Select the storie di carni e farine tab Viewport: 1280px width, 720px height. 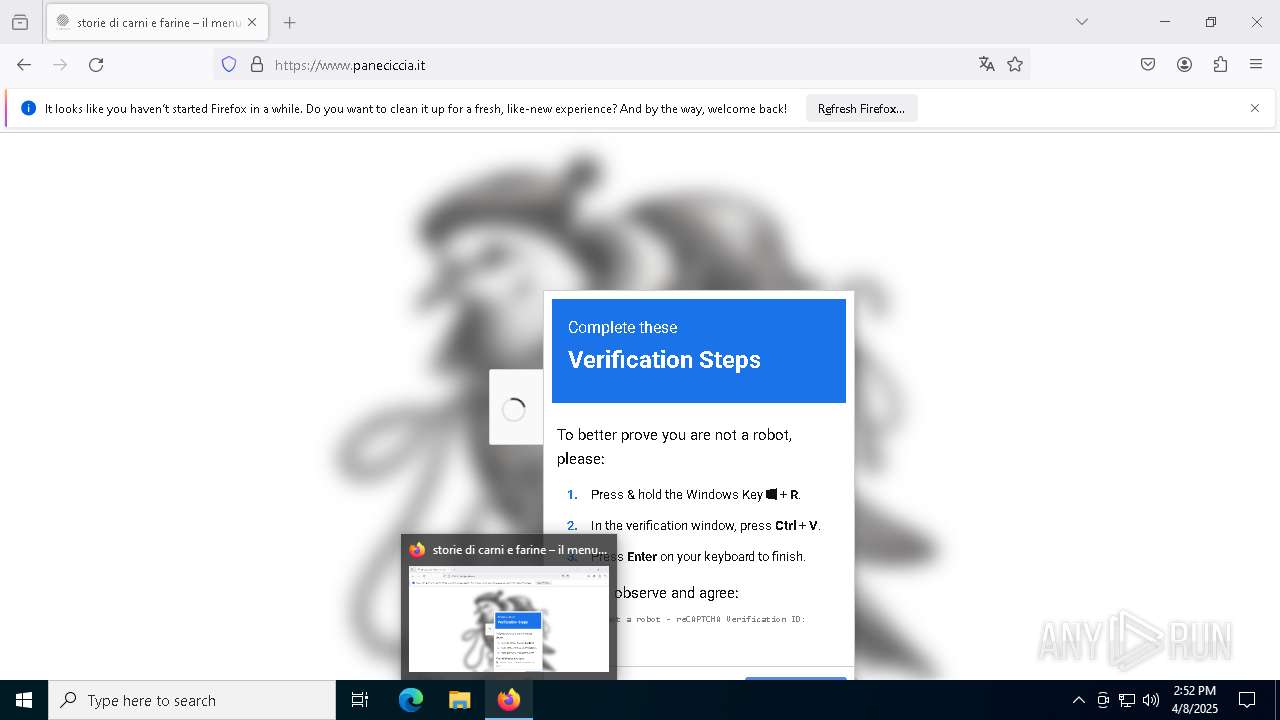coord(156,22)
